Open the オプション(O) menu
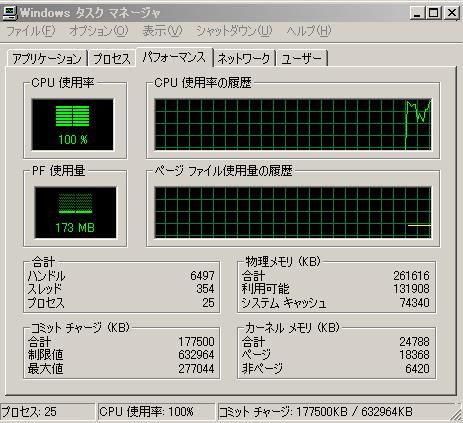 point(99,31)
